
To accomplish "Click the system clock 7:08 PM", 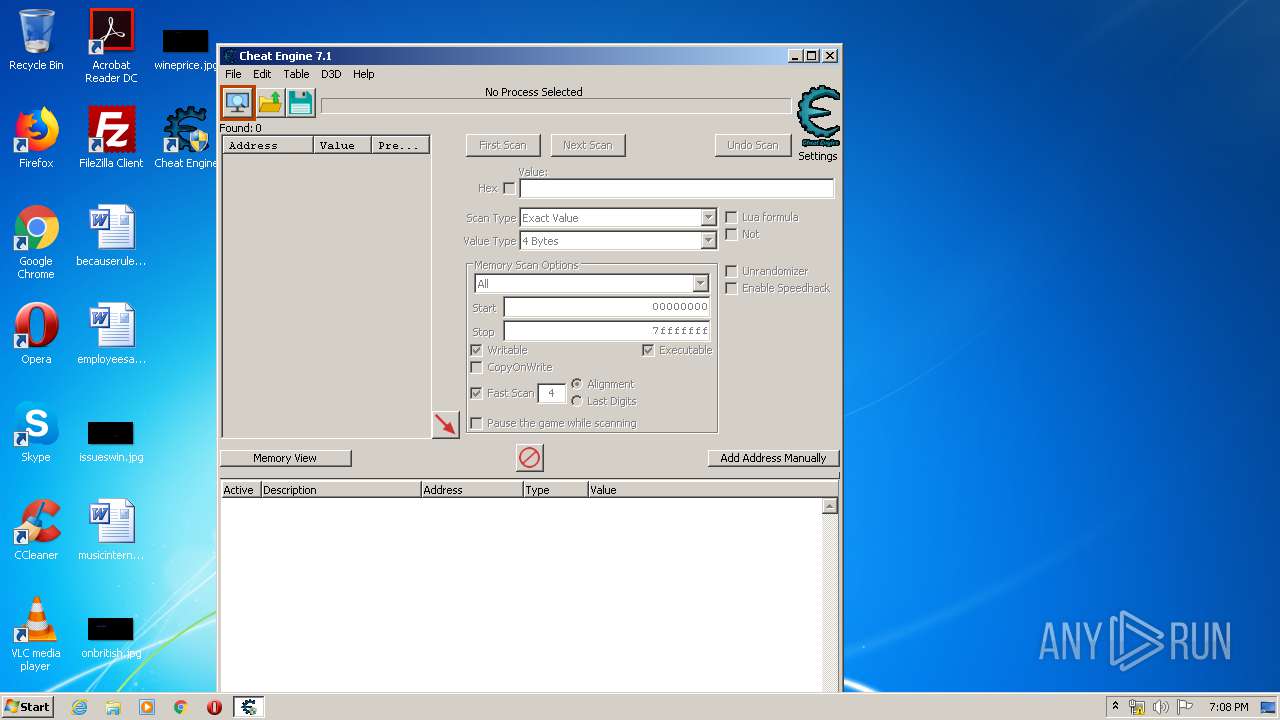I will click(x=1228, y=707).
